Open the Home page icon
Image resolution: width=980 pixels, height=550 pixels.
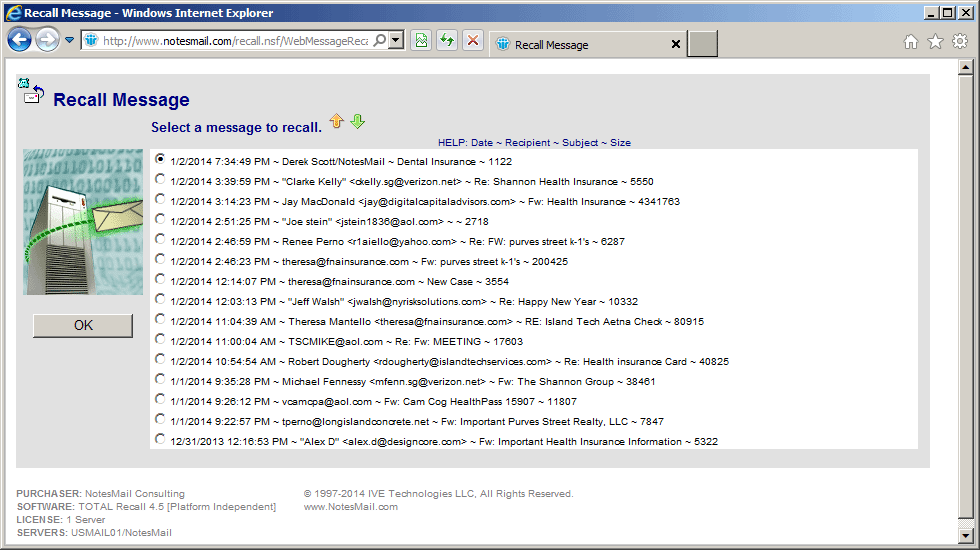click(910, 42)
